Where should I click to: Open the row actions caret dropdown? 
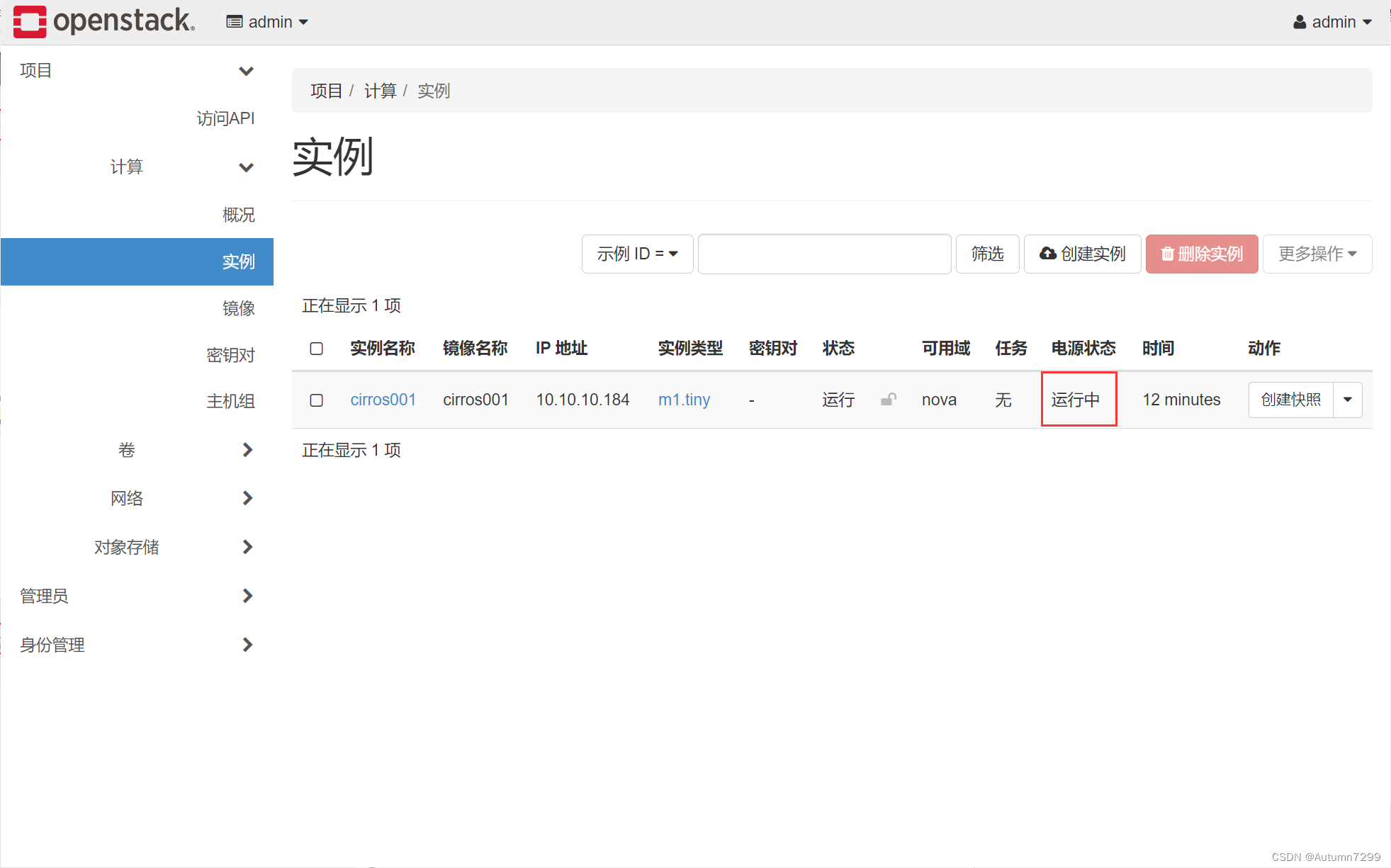click(x=1348, y=400)
